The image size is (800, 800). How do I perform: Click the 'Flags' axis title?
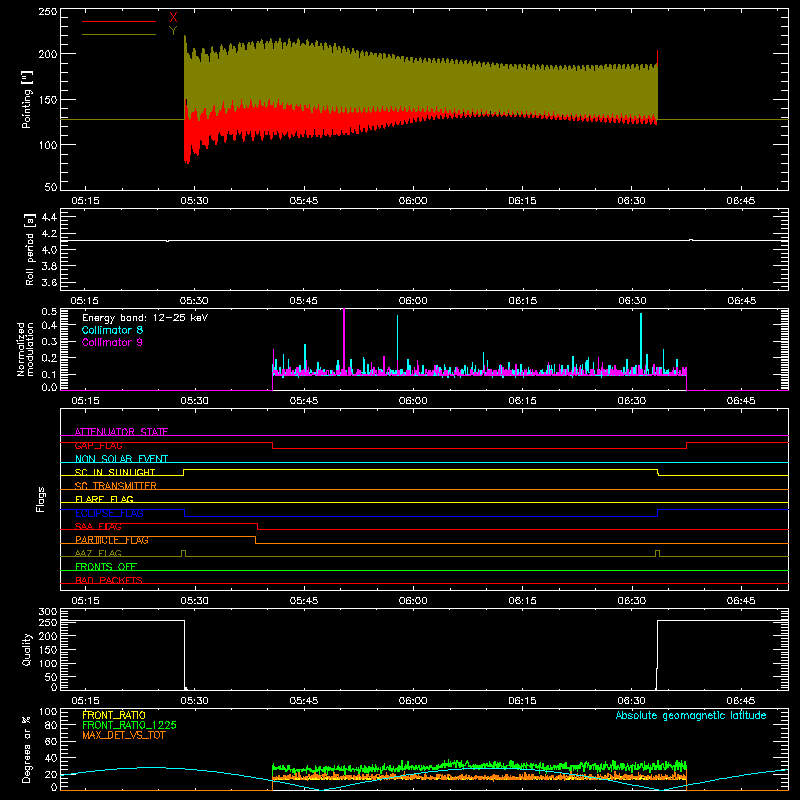[41, 499]
